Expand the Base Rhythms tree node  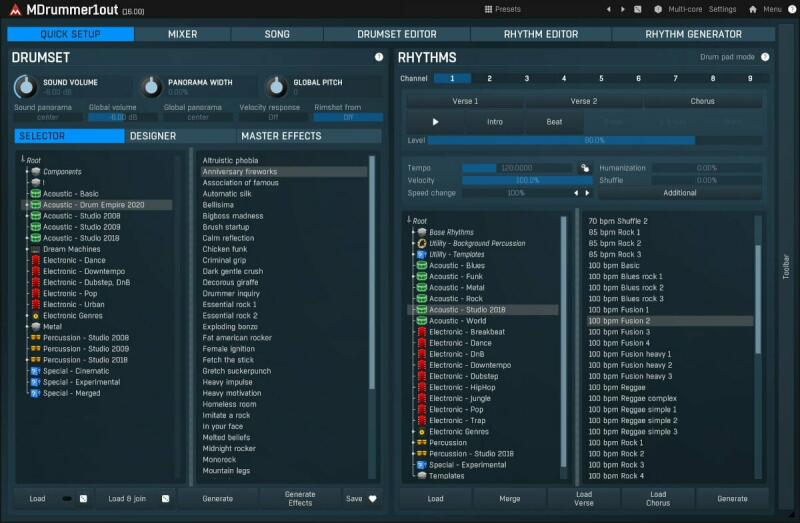[x=413, y=233]
